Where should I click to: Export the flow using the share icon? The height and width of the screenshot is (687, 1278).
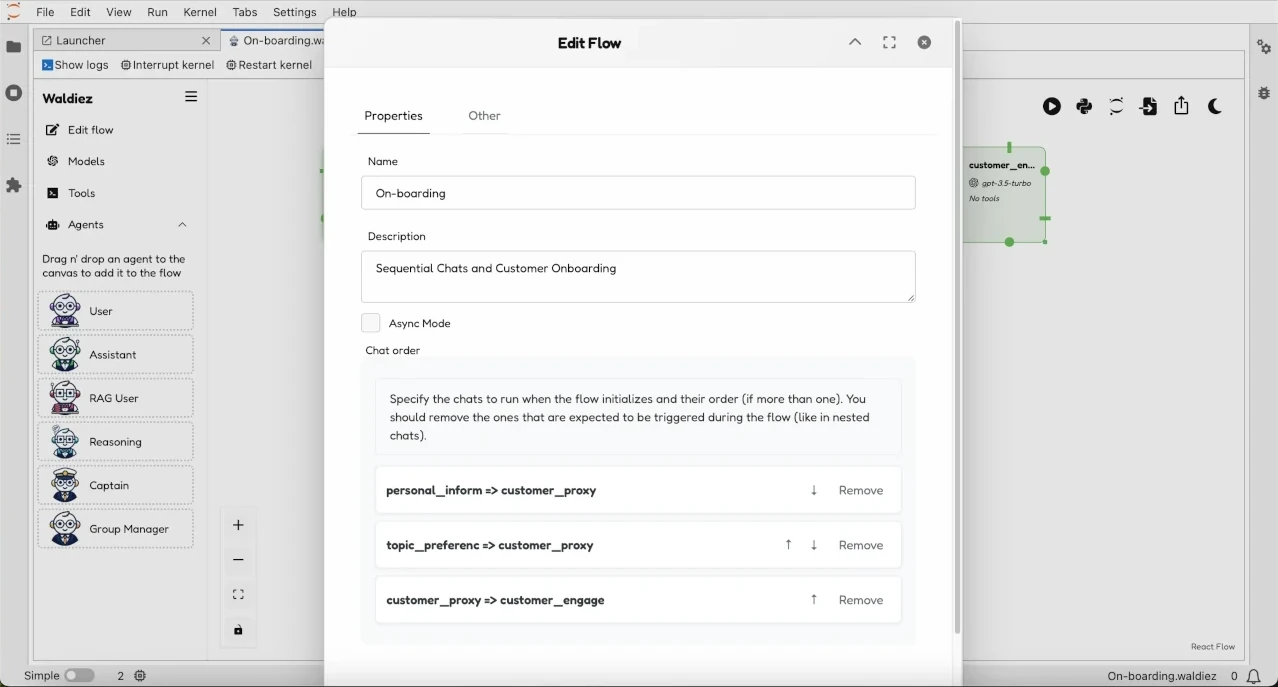[1182, 106]
